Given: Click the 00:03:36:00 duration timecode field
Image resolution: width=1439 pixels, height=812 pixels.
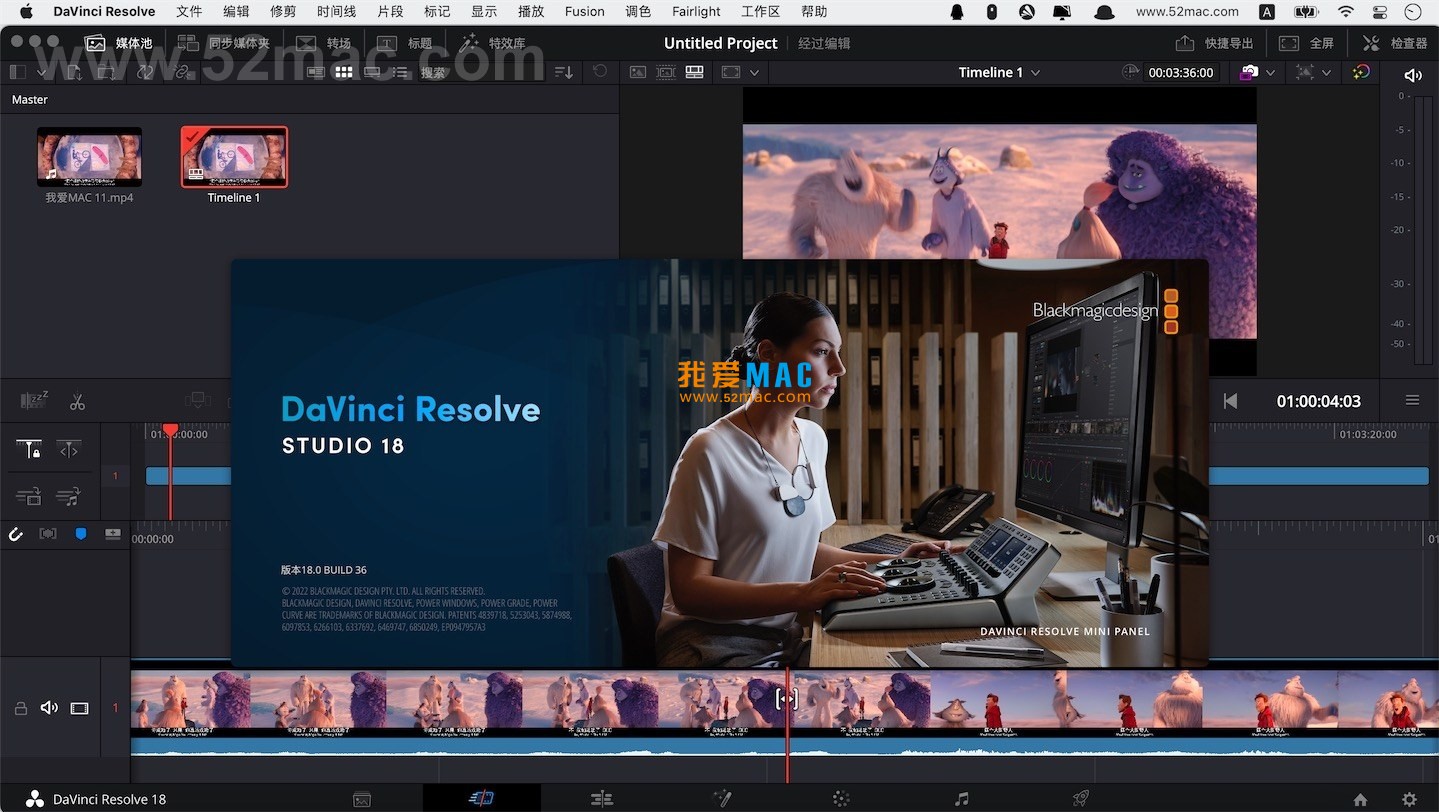Looking at the screenshot, I should coord(1180,72).
